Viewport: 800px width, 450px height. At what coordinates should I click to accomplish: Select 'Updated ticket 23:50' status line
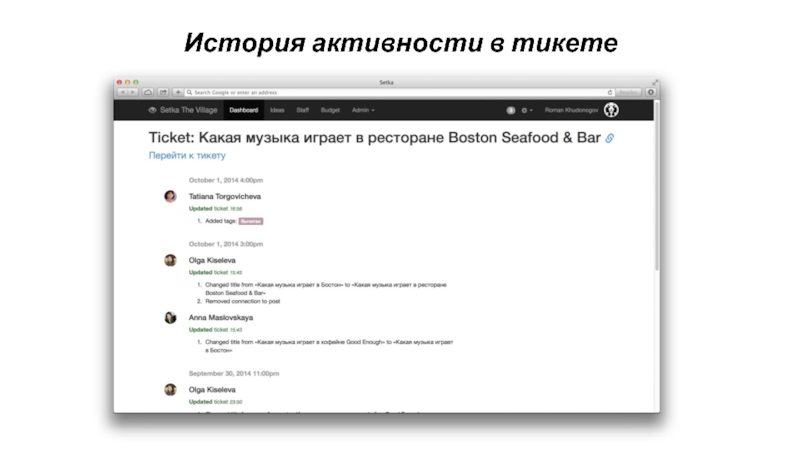215,402
